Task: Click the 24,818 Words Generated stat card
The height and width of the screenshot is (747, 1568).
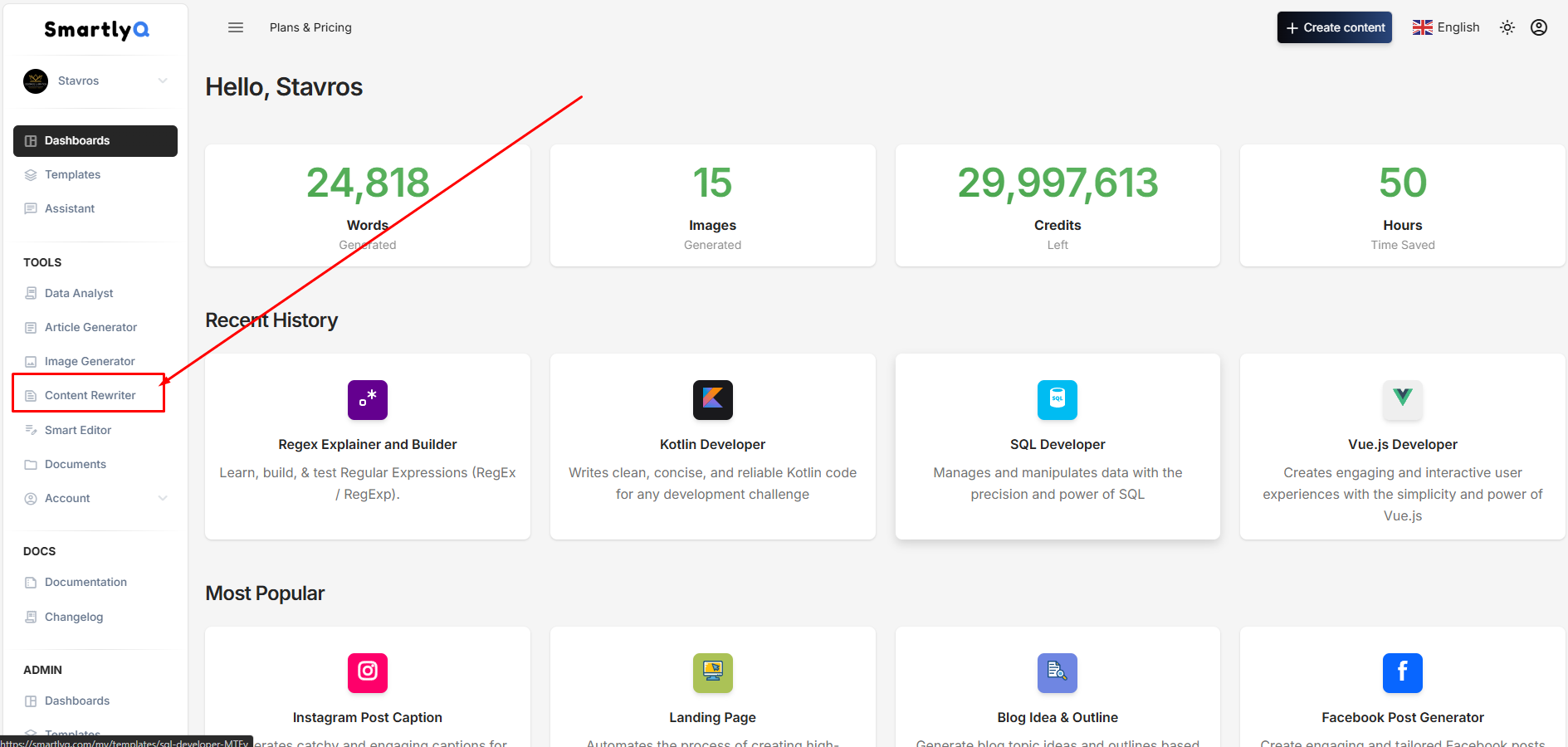Action: tap(368, 206)
